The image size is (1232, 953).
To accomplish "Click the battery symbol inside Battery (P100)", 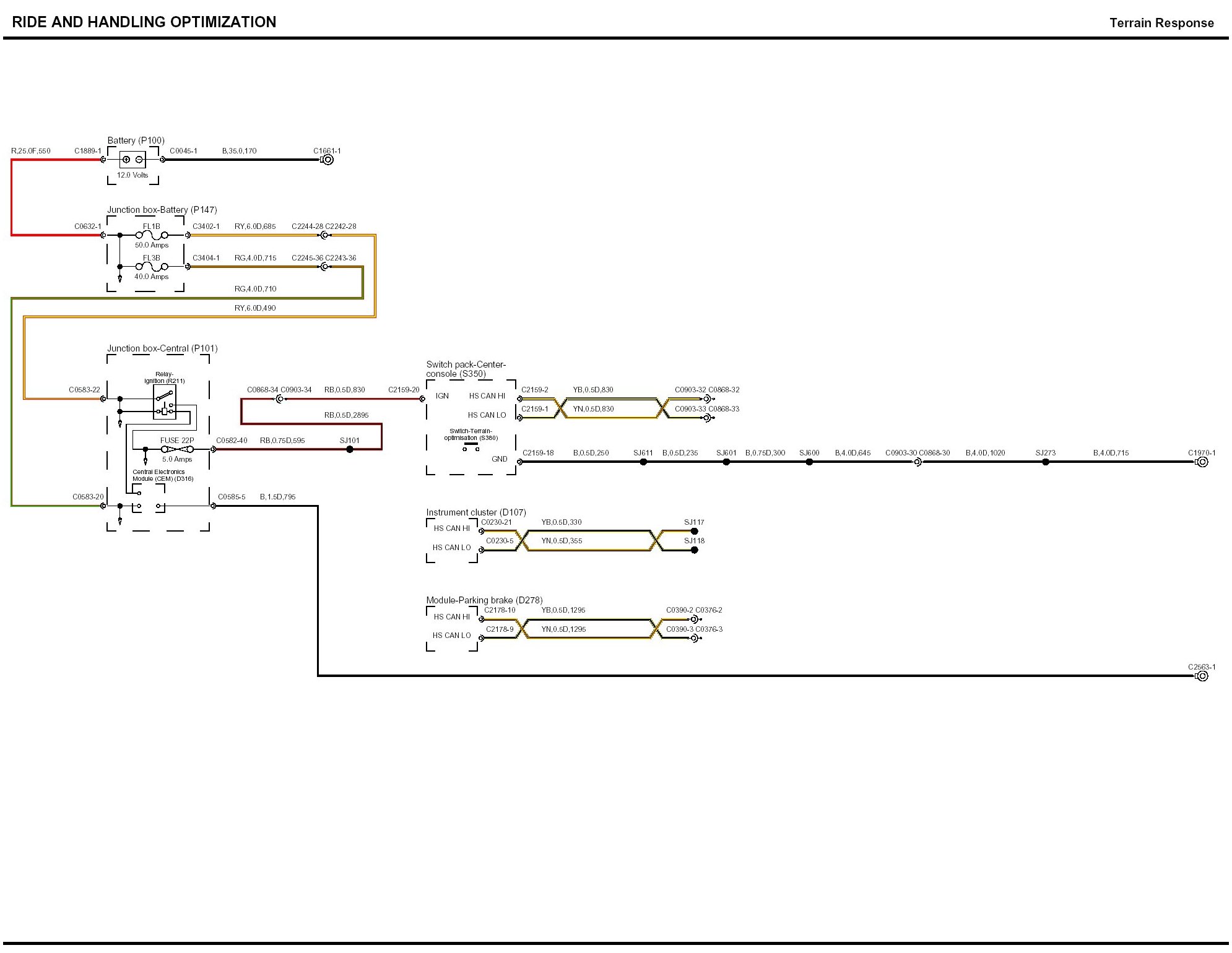I will 132,160.
